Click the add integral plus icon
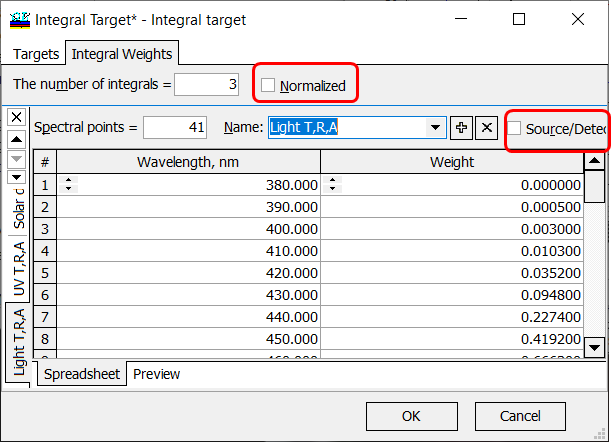The height and width of the screenshot is (442, 611). click(461, 128)
